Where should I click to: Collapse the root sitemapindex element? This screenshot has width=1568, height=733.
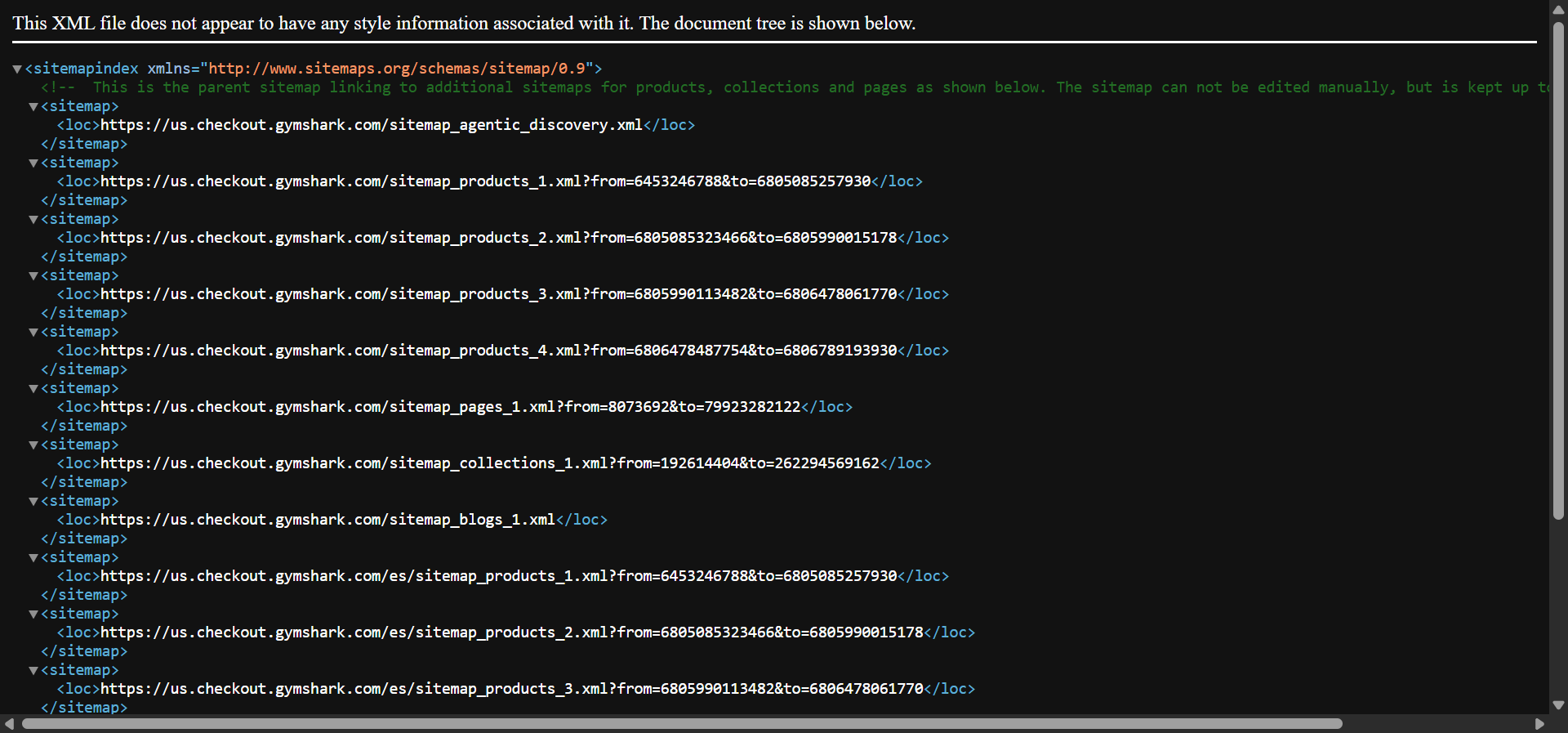pos(17,69)
